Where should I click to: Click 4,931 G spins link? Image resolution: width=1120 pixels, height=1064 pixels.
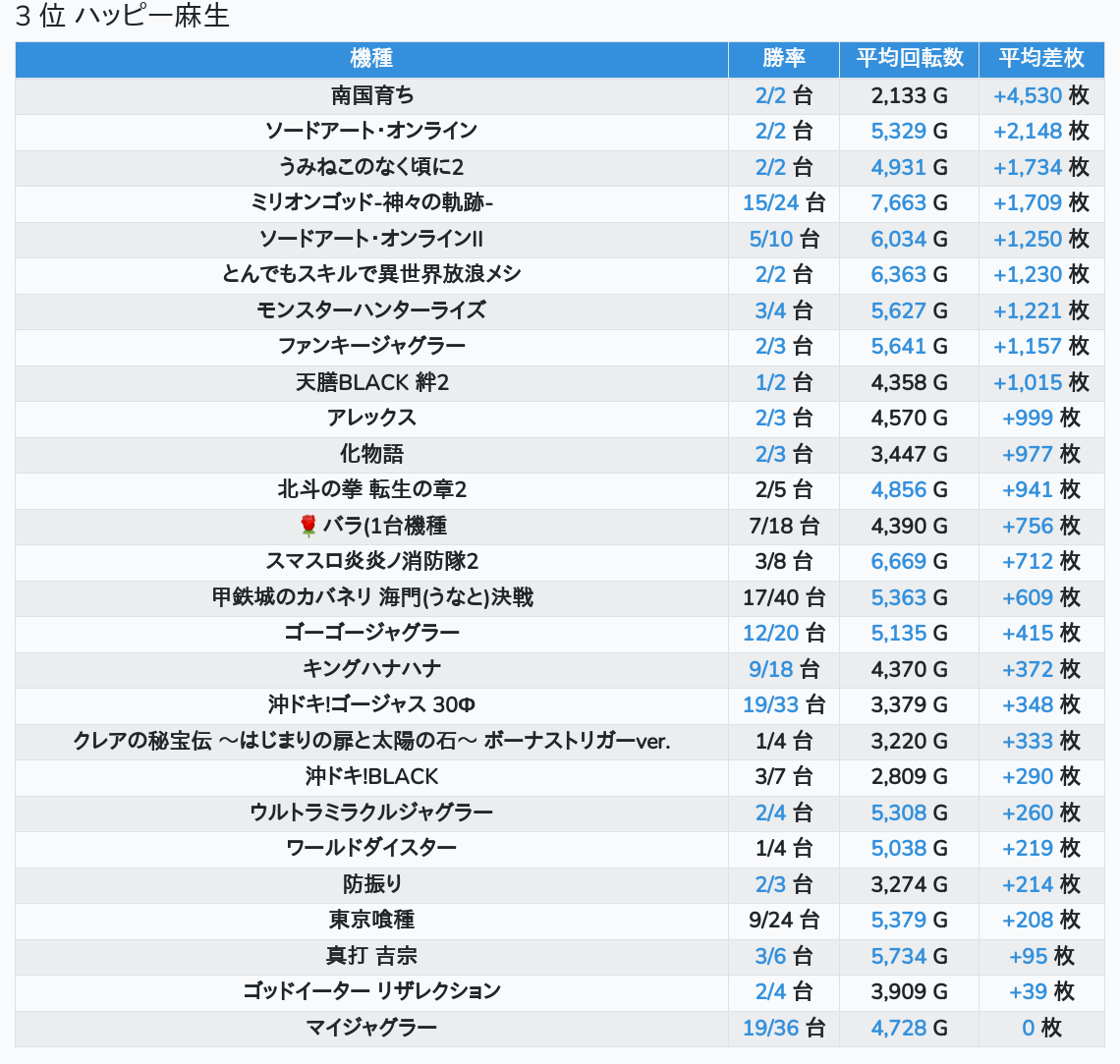[899, 168]
